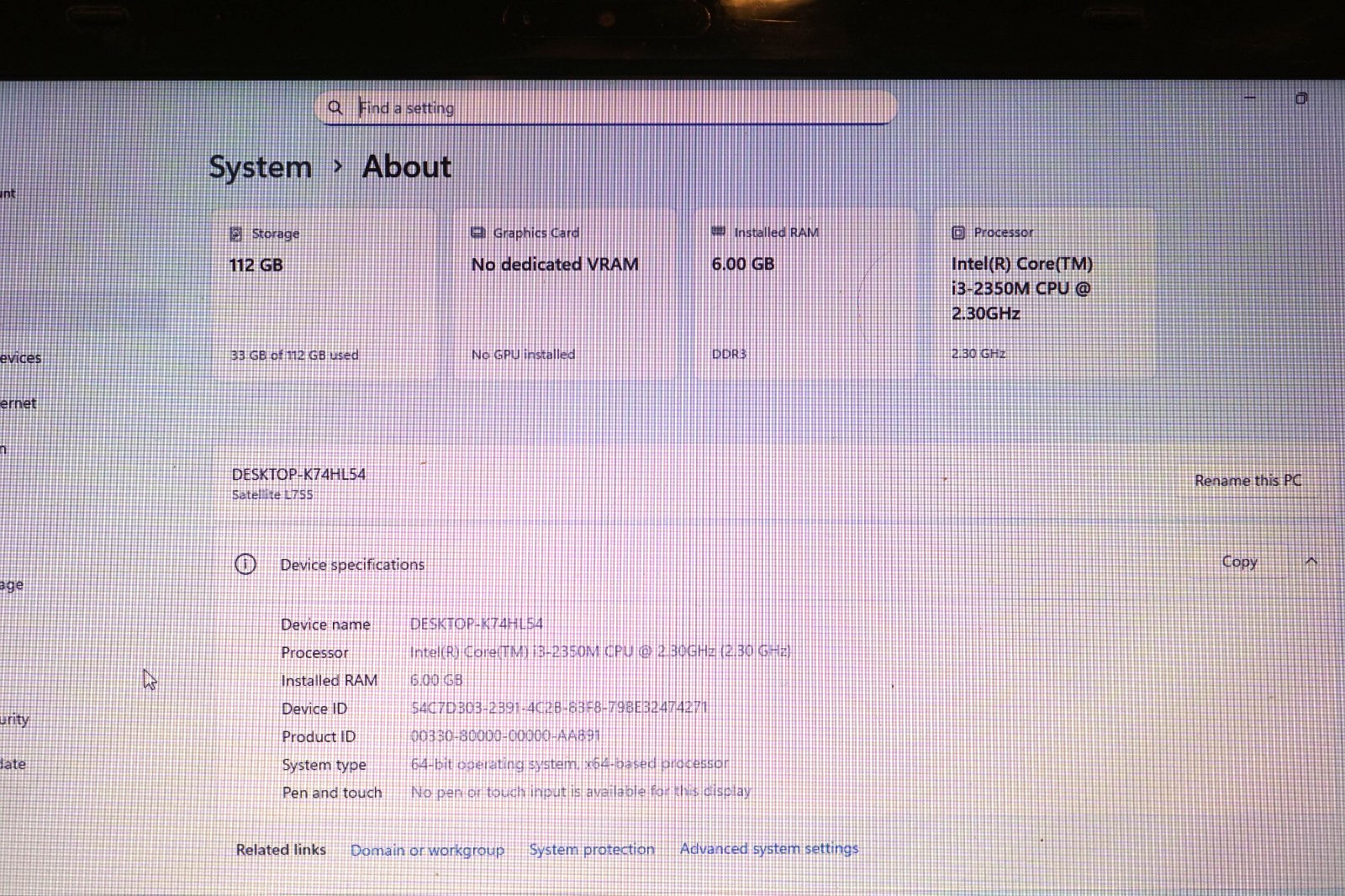Click the DESKTOP-K74HL54 PC name heading

click(x=298, y=474)
